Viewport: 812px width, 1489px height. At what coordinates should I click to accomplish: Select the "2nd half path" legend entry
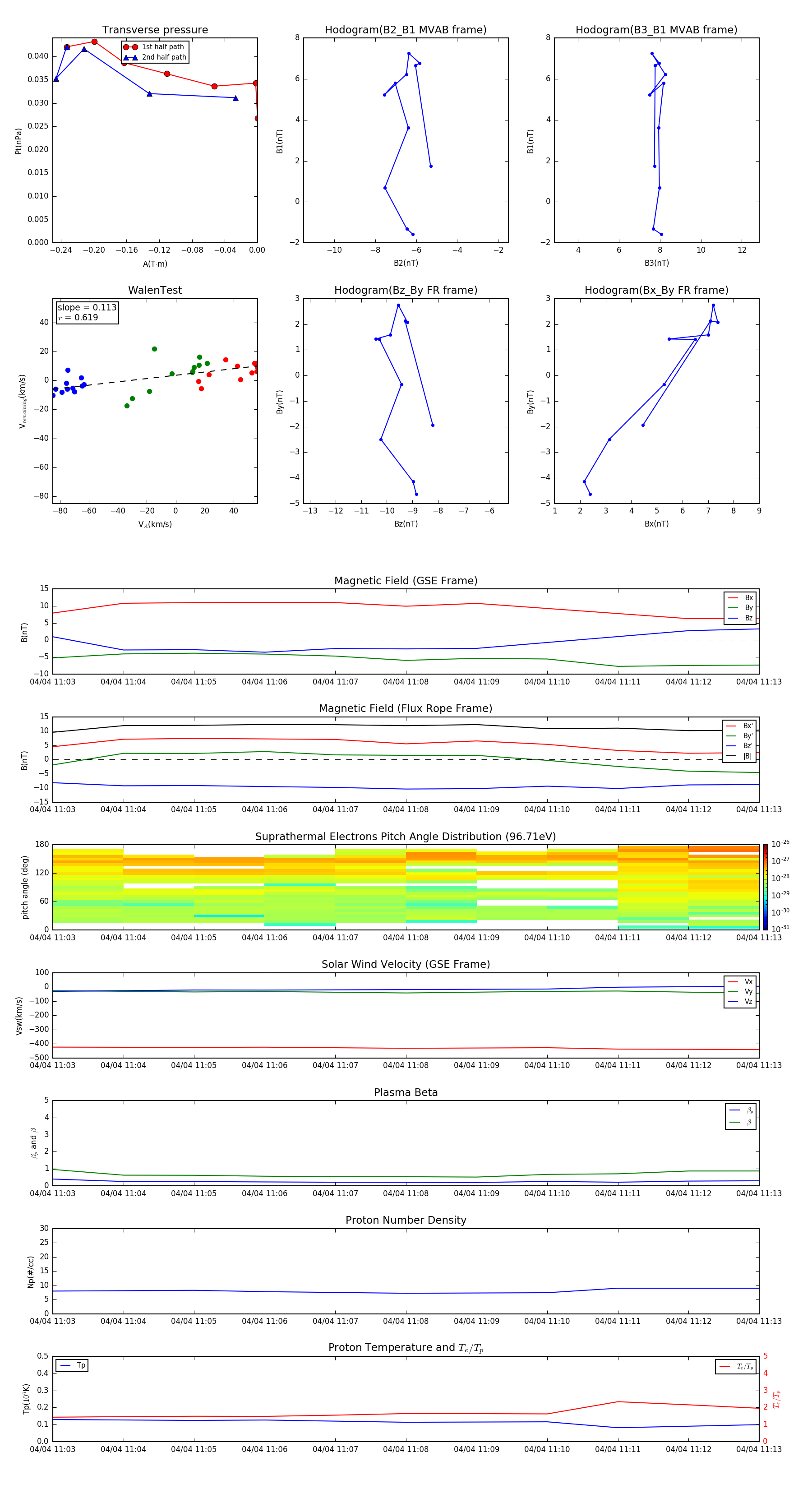click(x=155, y=57)
